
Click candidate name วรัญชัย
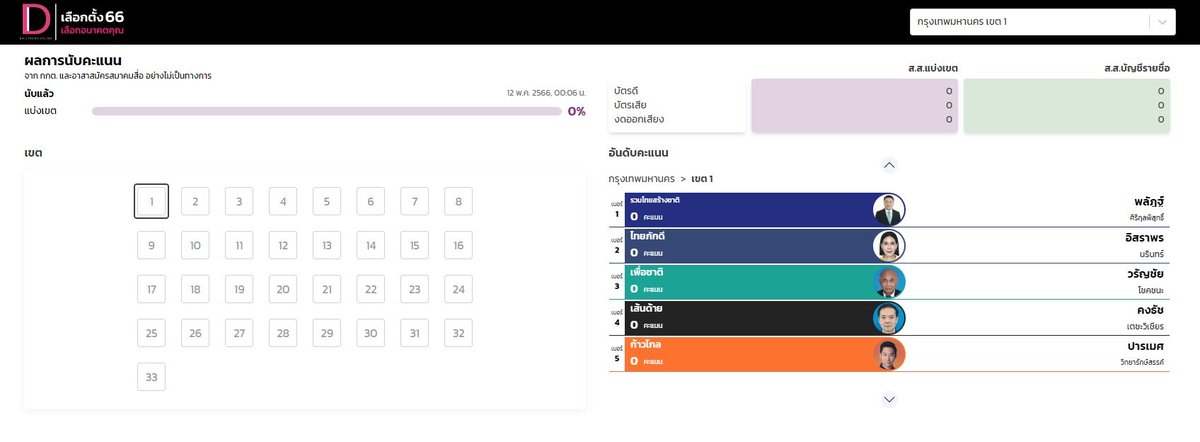(1147, 274)
